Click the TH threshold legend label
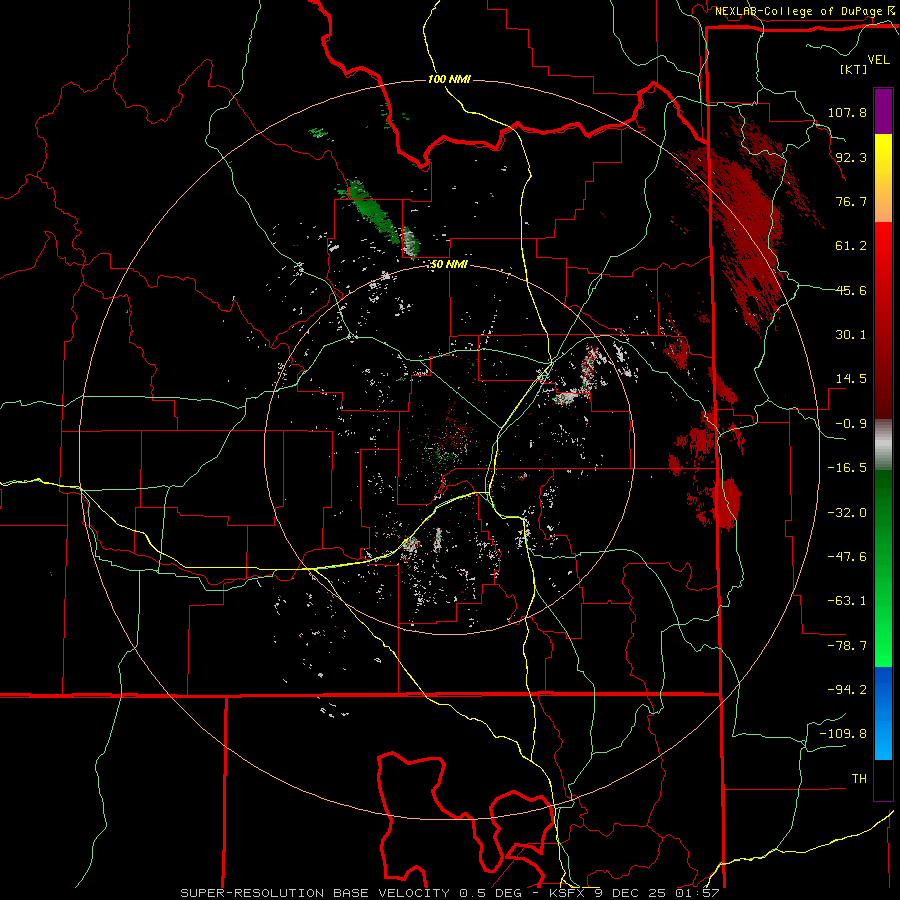Screen dimensions: 900x900 click(x=859, y=779)
